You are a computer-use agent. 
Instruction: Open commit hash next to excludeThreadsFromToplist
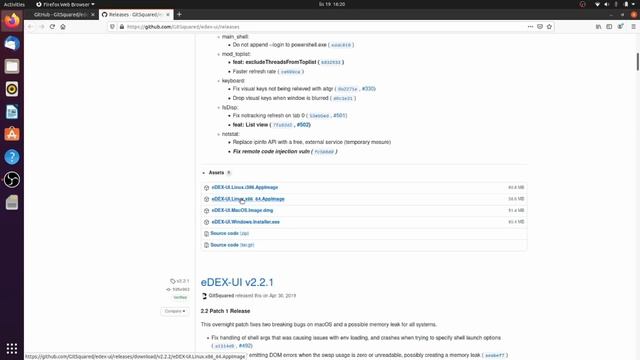click(331, 62)
